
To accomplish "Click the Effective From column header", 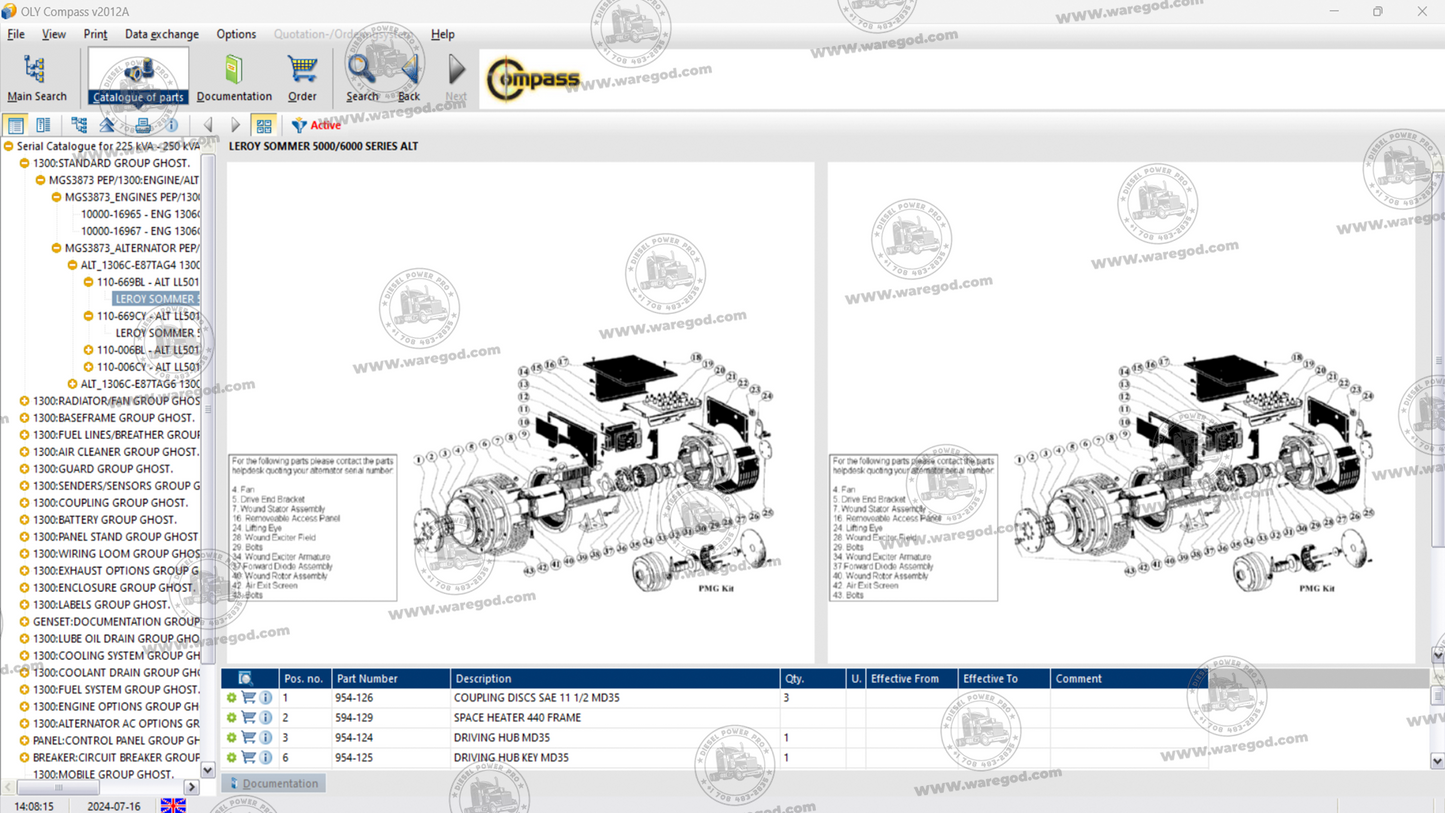I will [x=911, y=678].
